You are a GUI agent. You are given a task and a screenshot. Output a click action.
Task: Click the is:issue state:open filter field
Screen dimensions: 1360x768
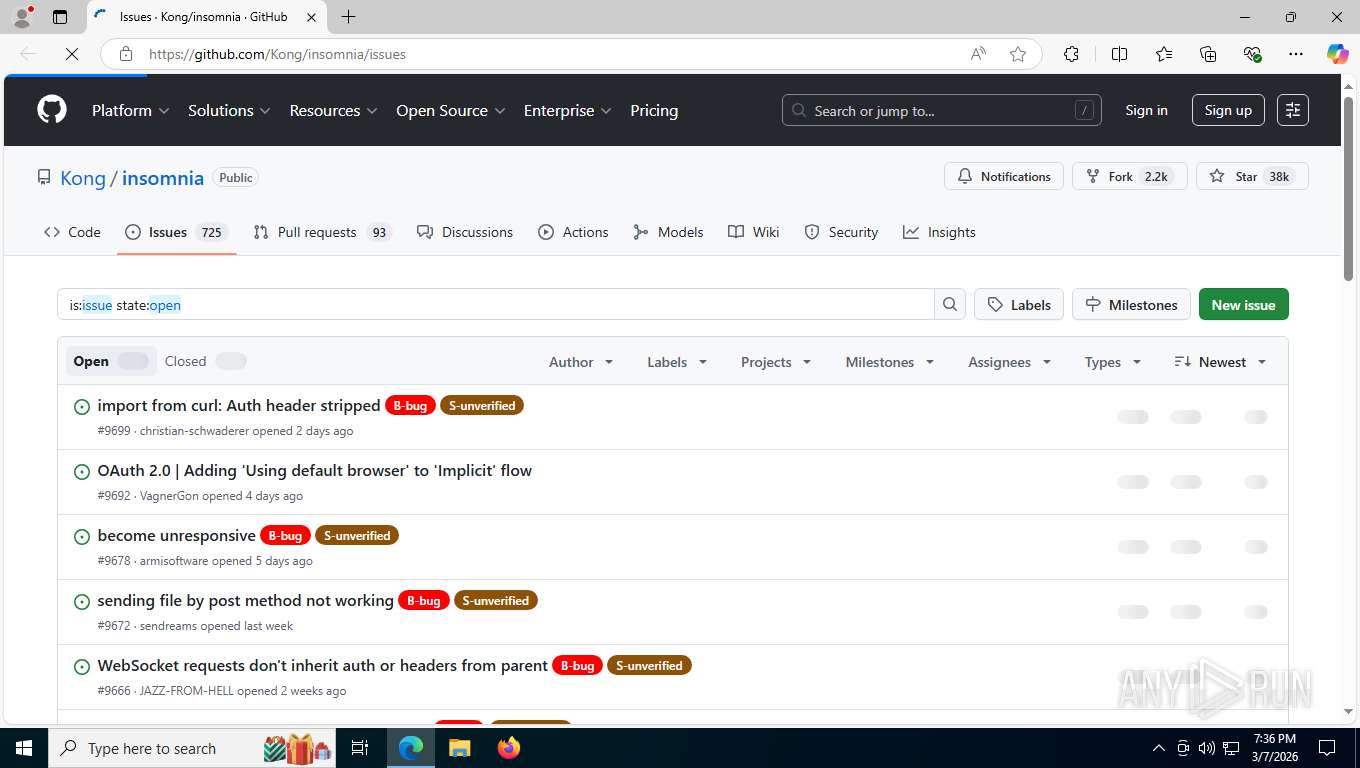[x=496, y=305]
